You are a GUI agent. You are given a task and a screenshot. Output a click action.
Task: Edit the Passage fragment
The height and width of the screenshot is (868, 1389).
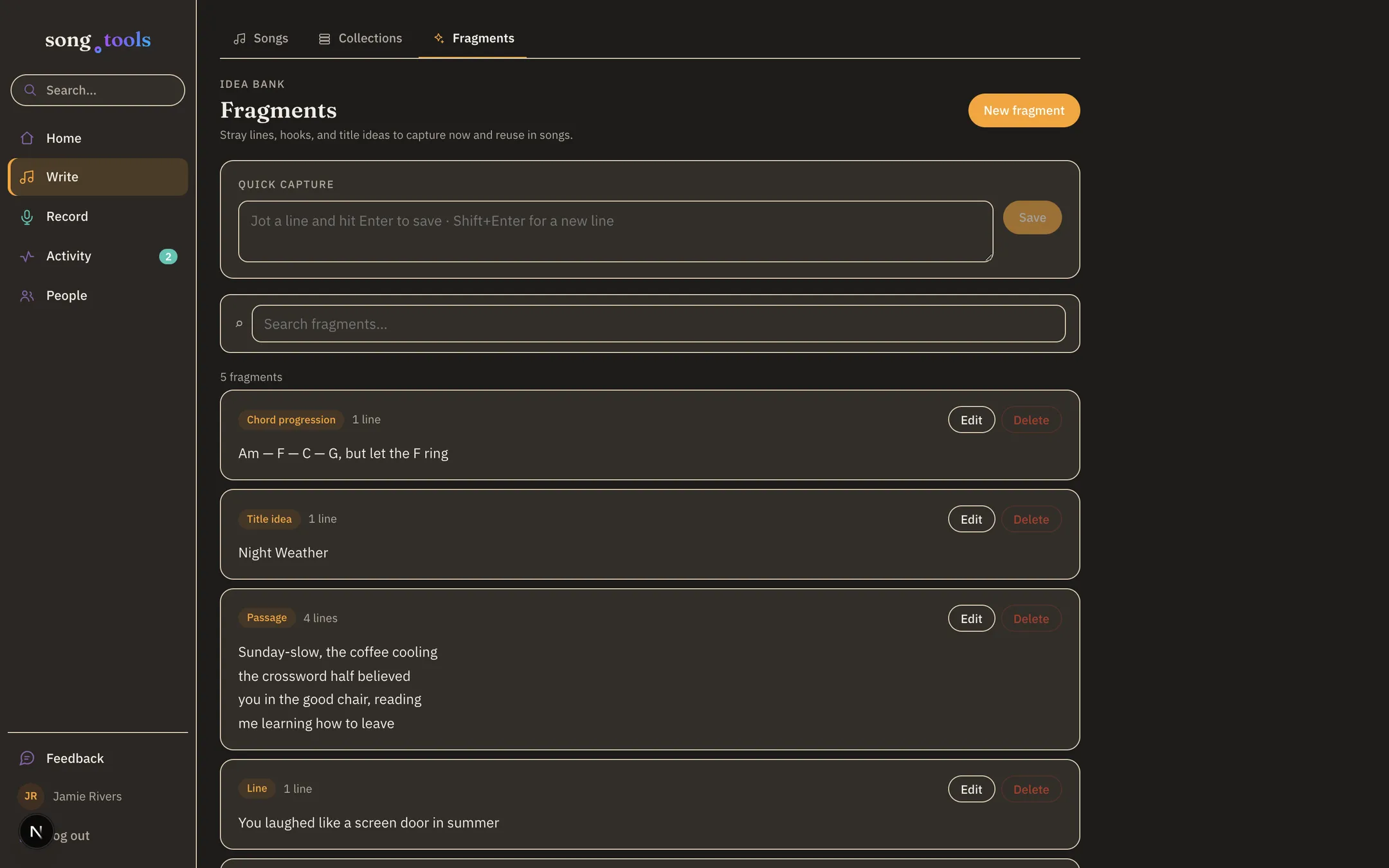pyautogui.click(x=971, y=619)
